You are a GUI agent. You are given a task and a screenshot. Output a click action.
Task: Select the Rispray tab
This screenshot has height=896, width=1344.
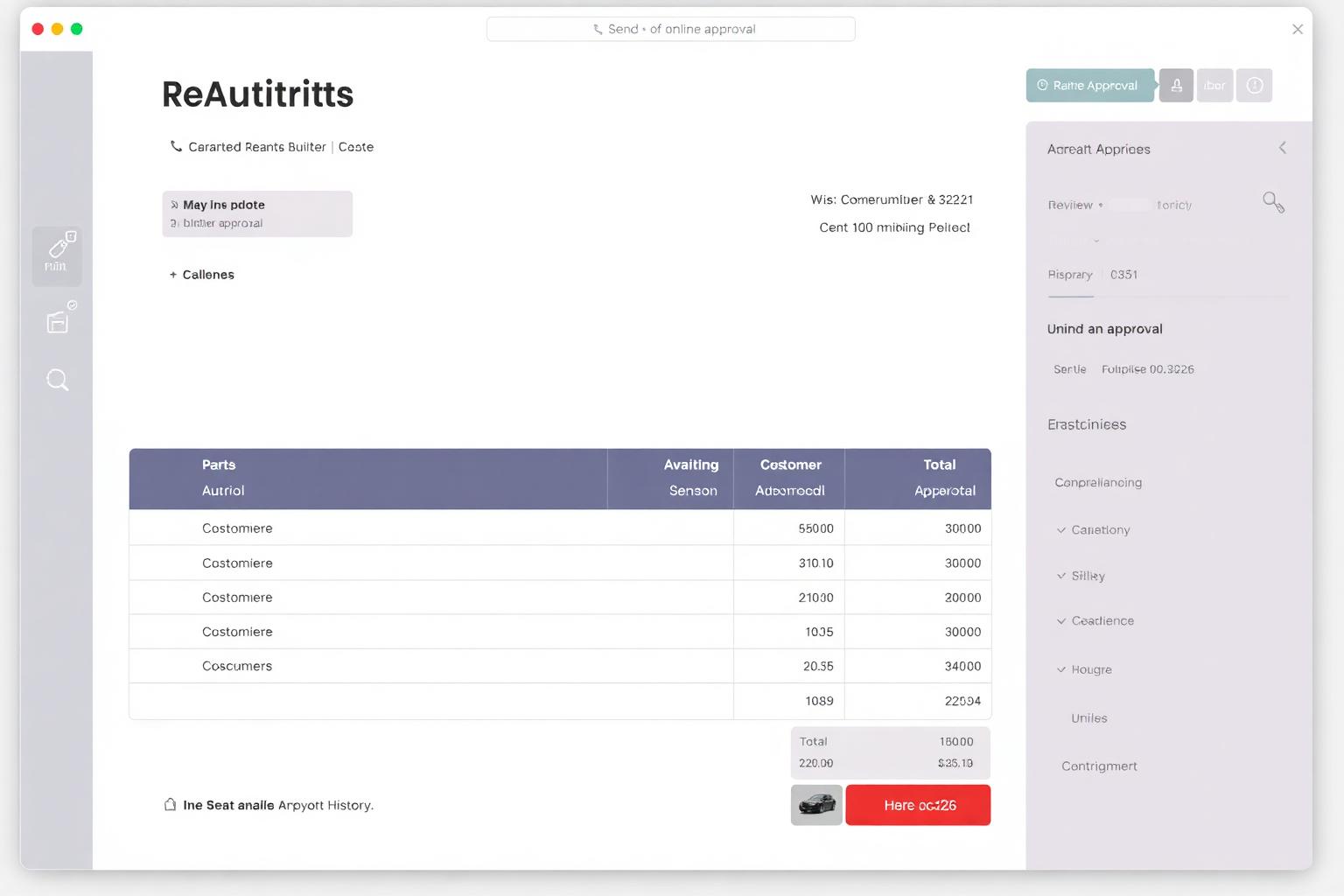coord(1070,275)
